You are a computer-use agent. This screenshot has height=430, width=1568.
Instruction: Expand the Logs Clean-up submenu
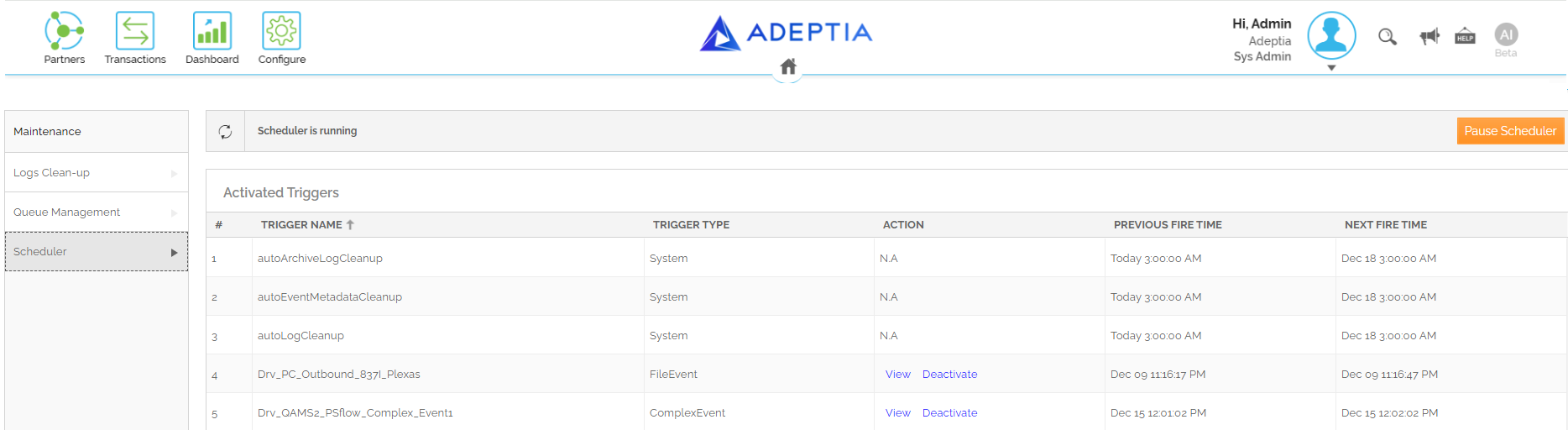(97, 173)
